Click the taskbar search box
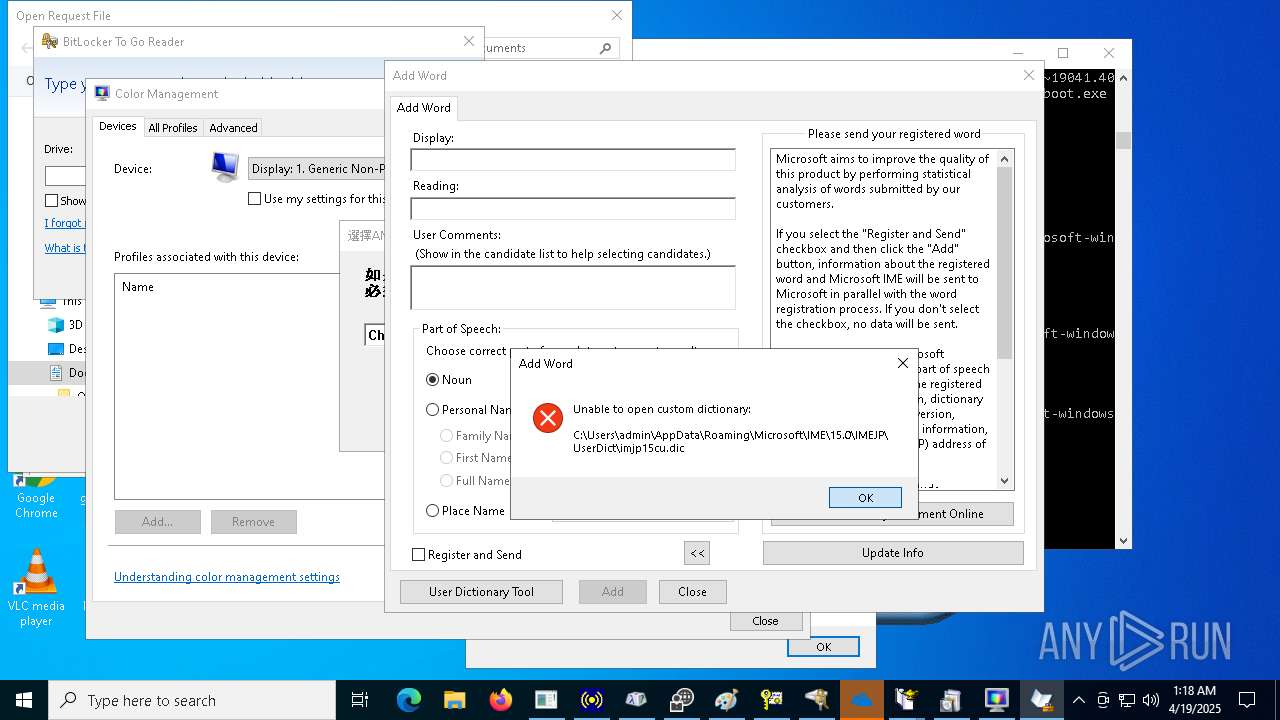 click(x=192, y=701)
